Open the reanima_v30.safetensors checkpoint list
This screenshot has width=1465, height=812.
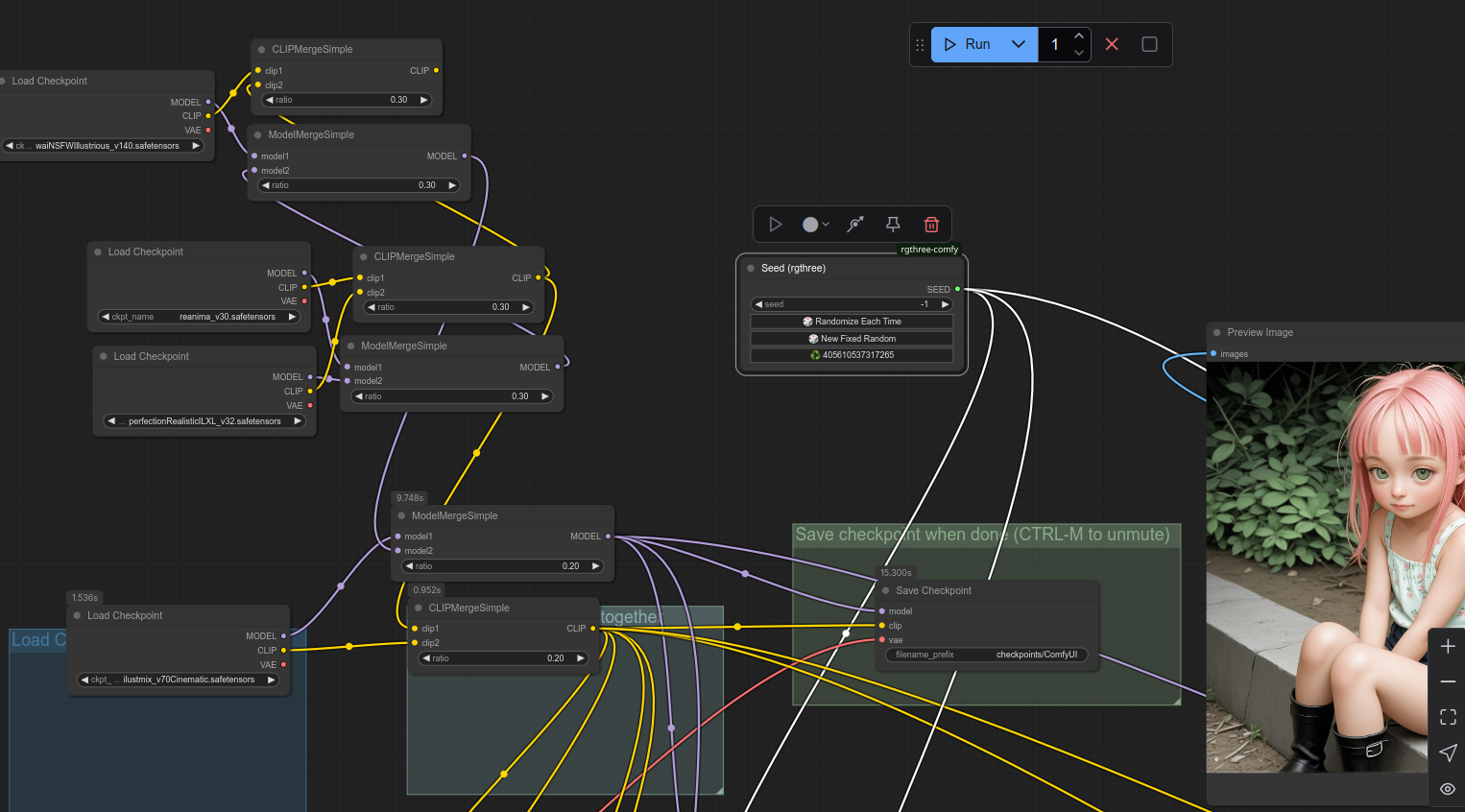[x=199, y=317]
